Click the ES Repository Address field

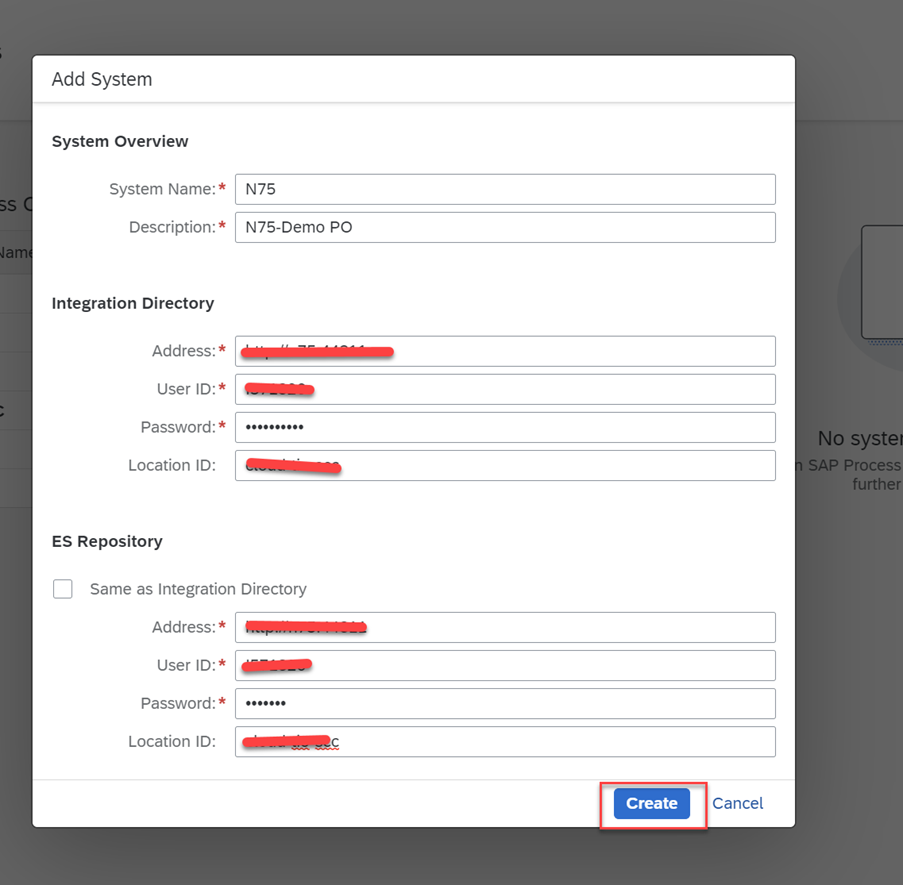505,627
